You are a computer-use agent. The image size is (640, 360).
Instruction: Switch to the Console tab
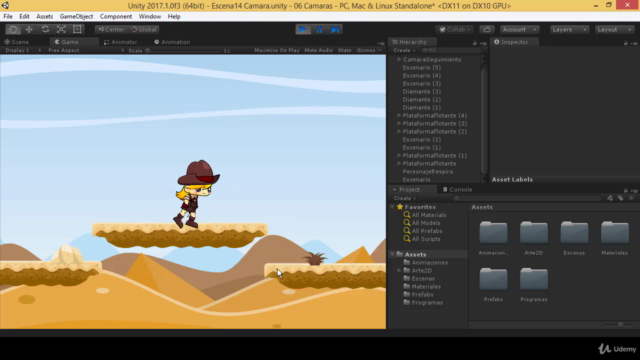click(x=458, y=189)
